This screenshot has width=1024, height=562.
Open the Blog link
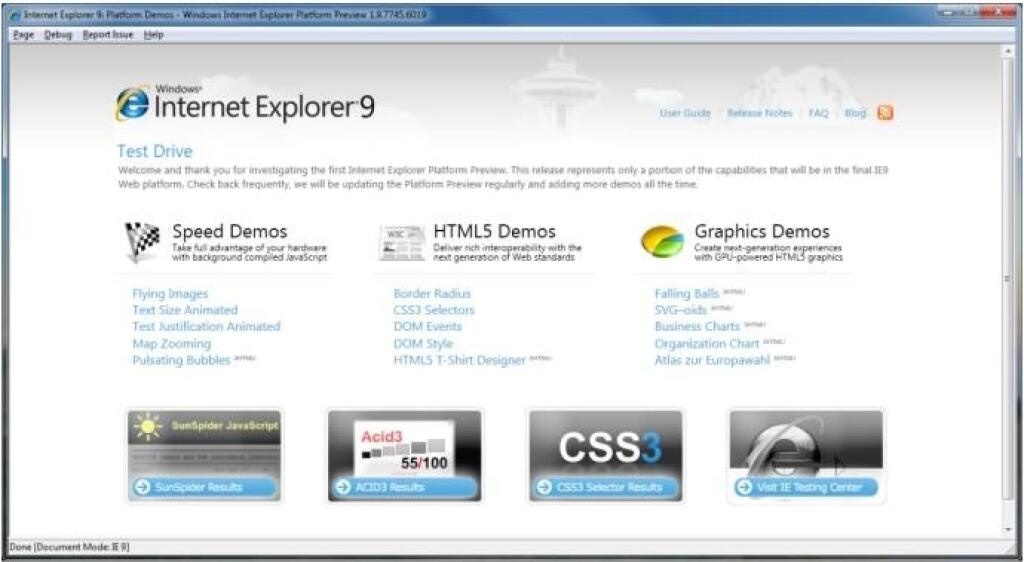[855, 113]
